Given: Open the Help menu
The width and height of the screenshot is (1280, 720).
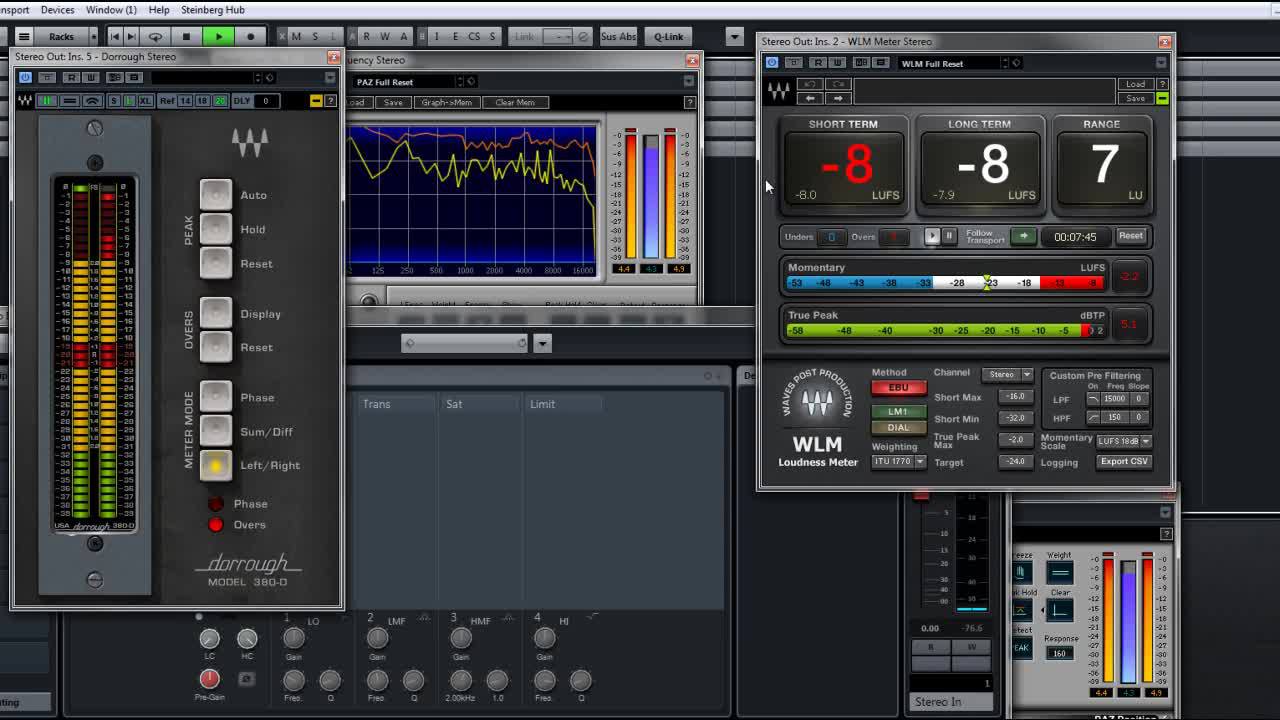Looking at the screenshot, I should click(159, 9).
